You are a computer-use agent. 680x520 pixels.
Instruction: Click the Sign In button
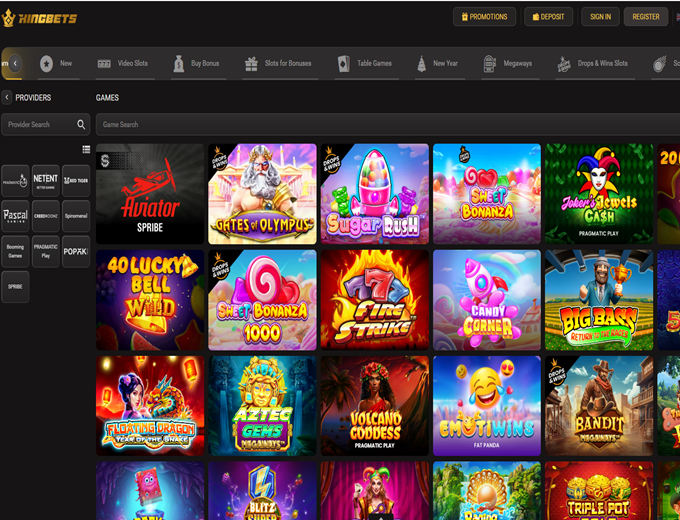tap(600, 17)
